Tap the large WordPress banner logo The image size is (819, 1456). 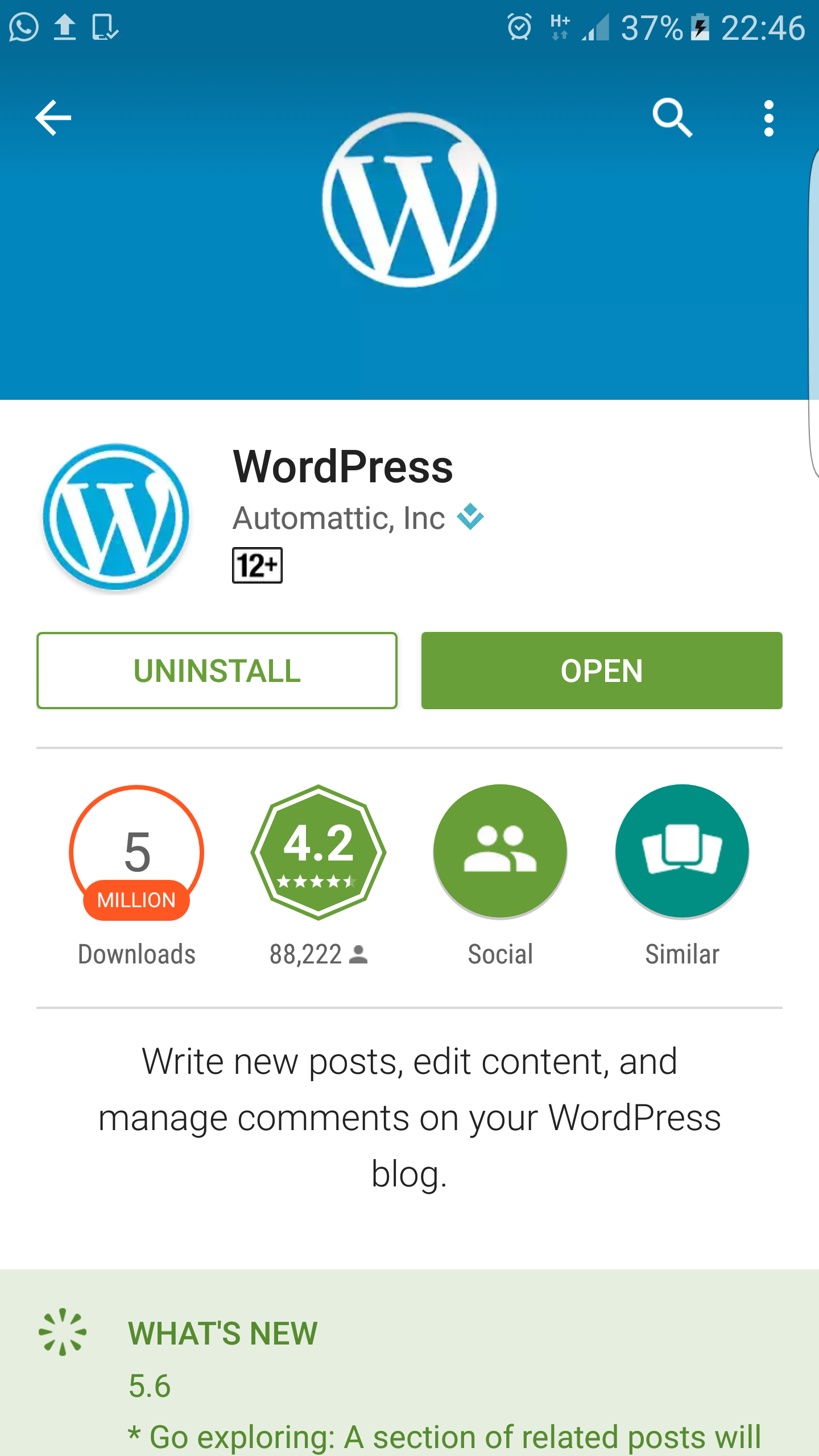coord(409,200)
